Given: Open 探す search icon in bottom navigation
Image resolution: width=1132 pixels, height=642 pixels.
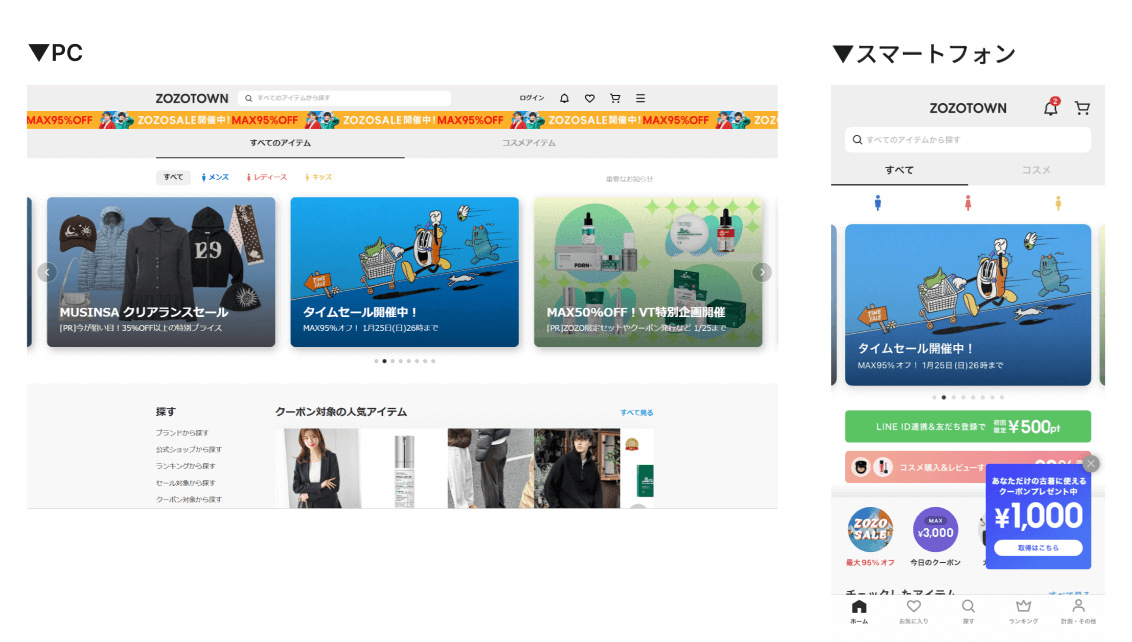Looking at the screenshot, I should tap(968, 610).
